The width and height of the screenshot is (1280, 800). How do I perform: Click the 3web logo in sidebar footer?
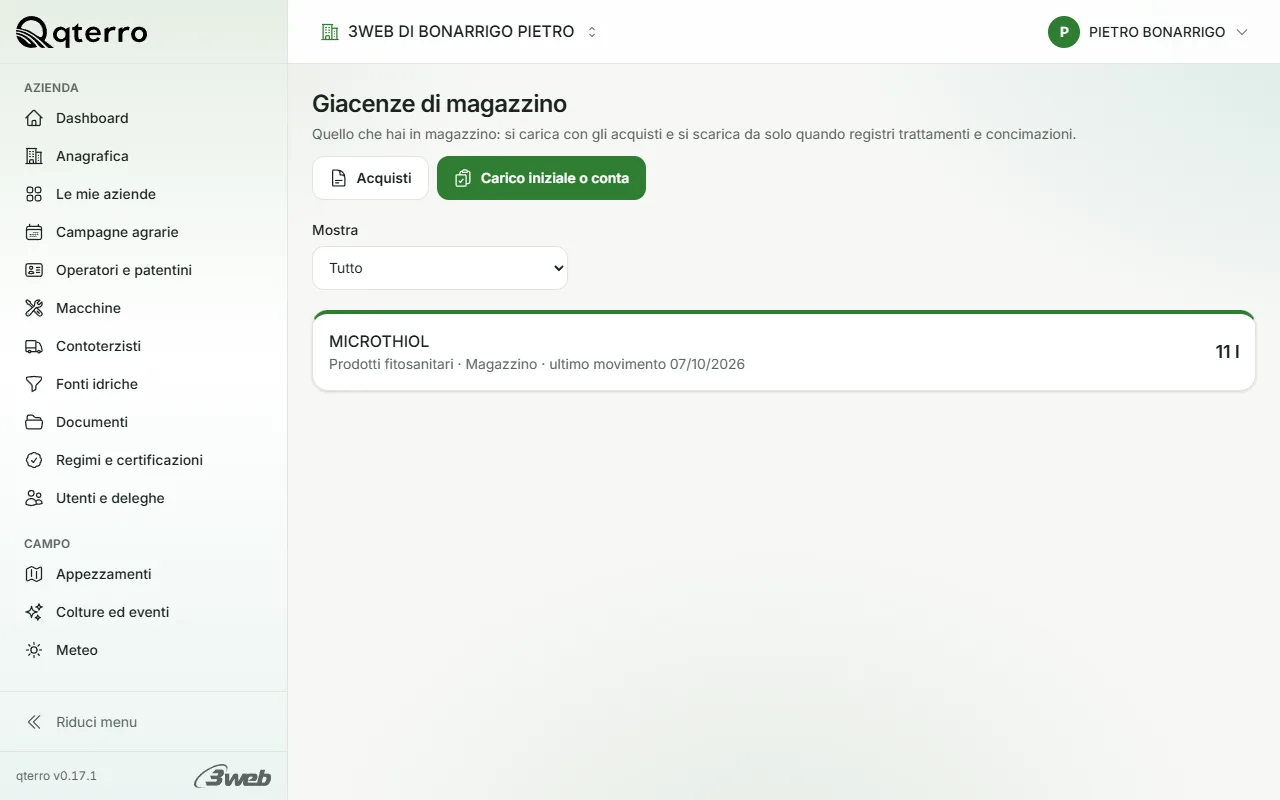tap(233, 776)
